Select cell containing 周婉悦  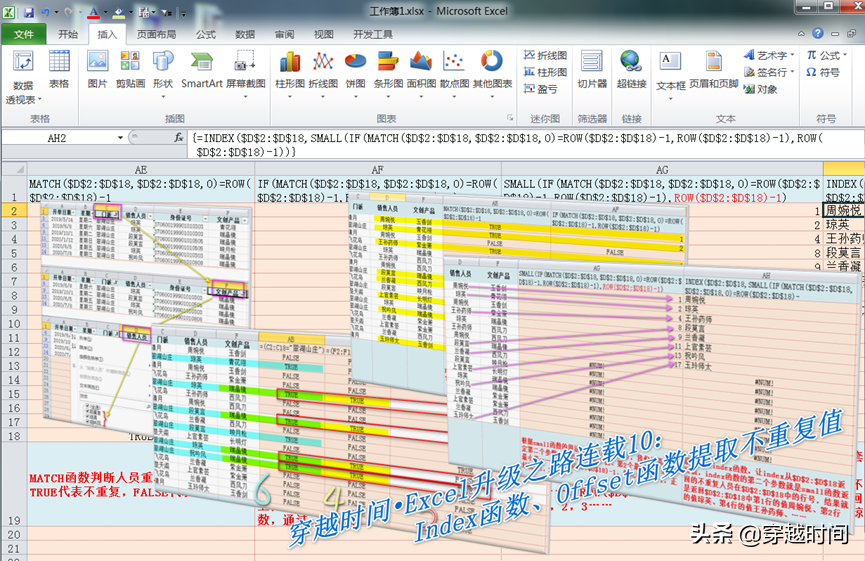843,210
